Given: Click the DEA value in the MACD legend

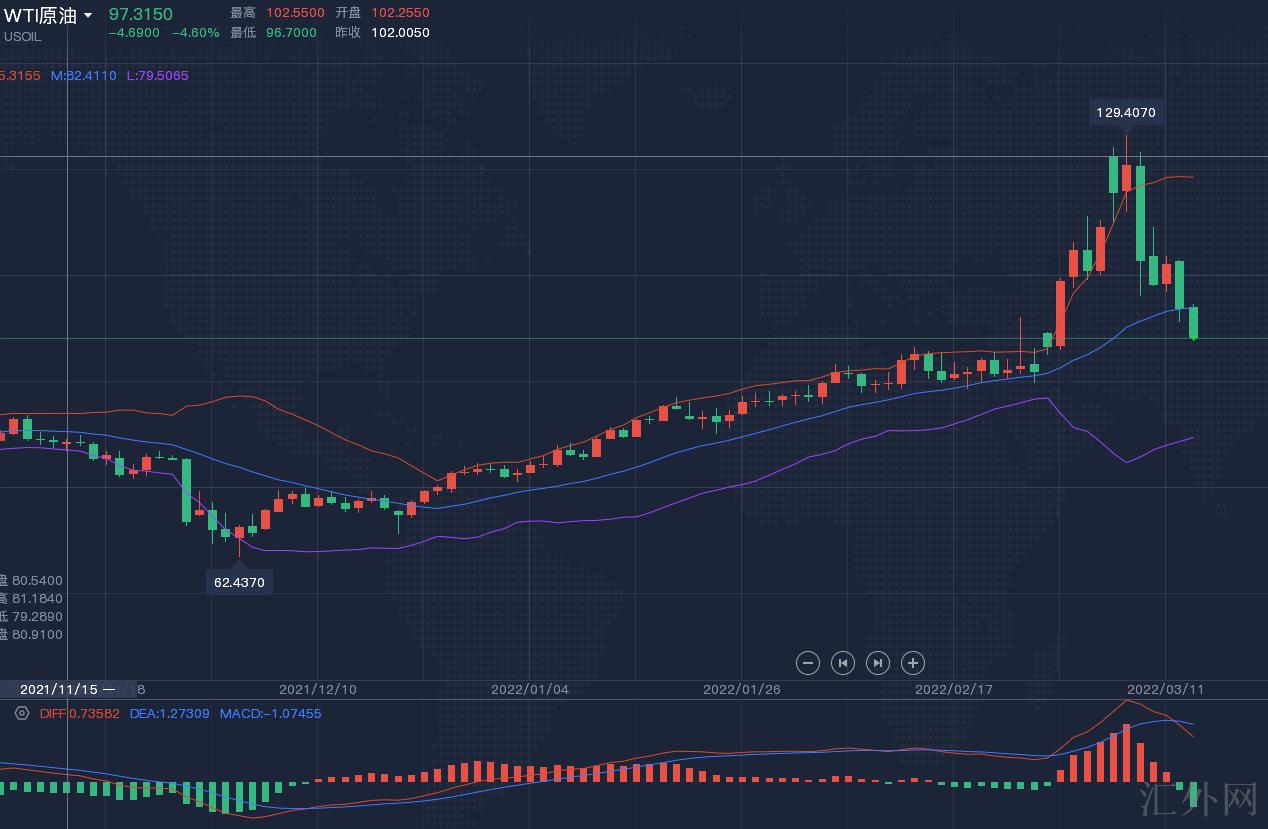Looking at the screenshot, I should coord(169,713).
